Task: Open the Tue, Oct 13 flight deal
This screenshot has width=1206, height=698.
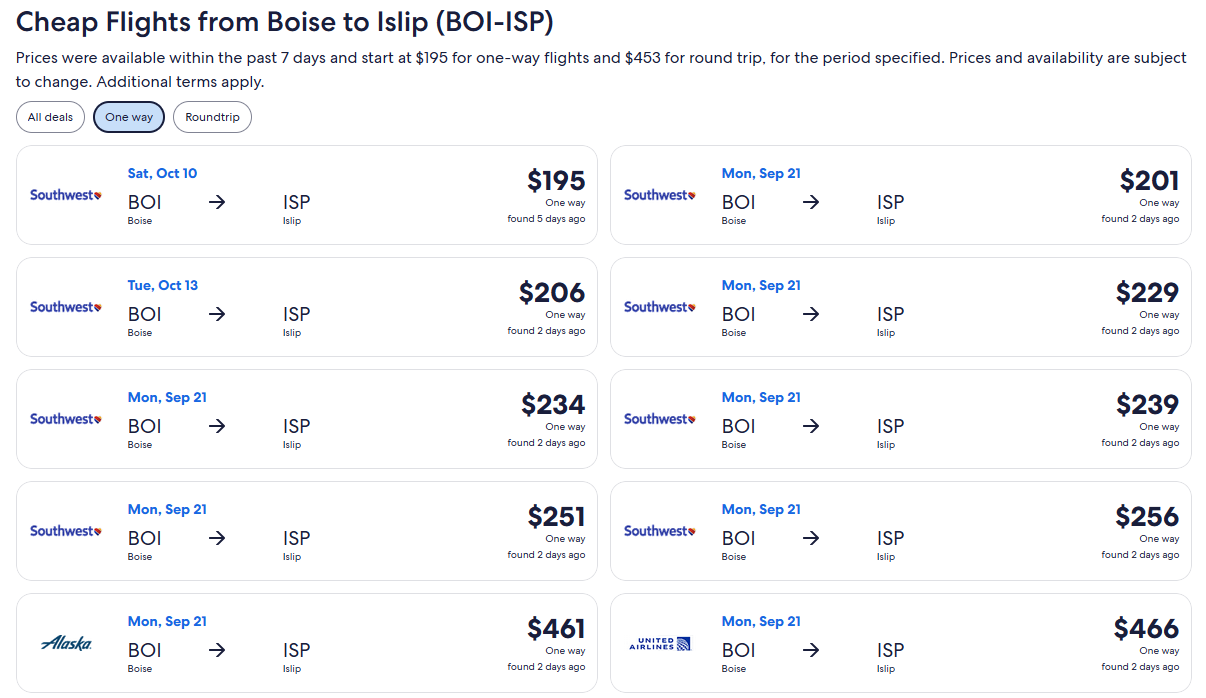Action: [x=307, y=307]
